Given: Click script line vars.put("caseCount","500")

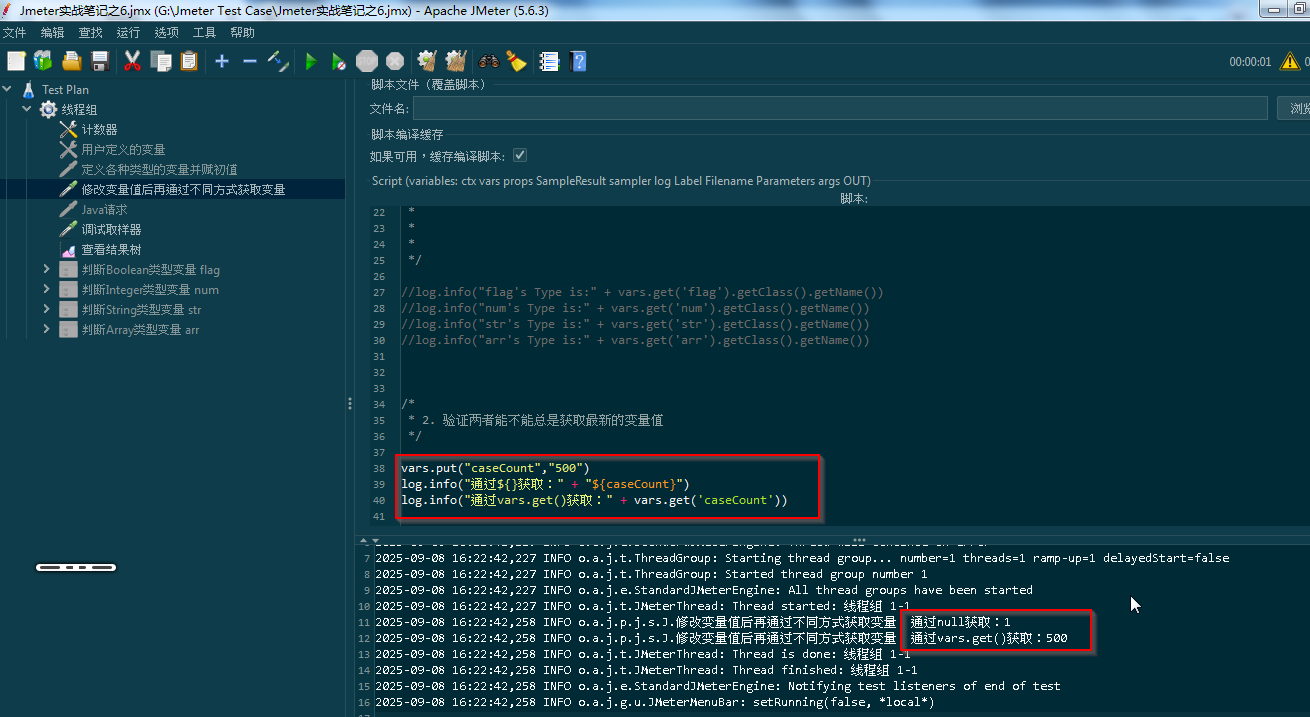Looking at the screenshot, I should [x=495, y=468].
